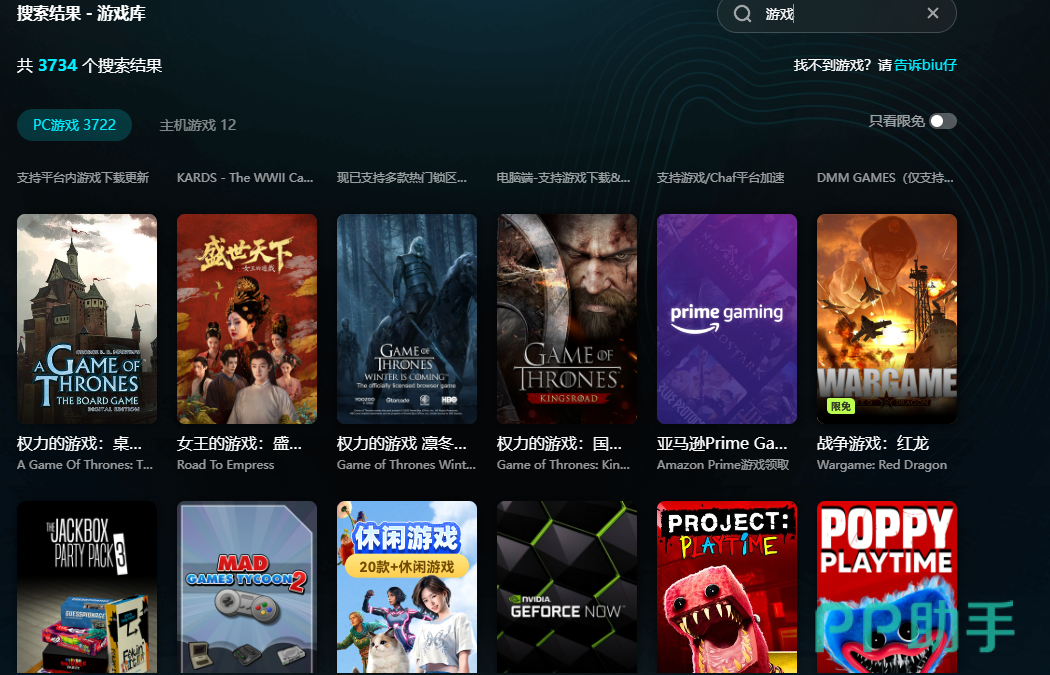Open the Prime Gaming tile

(727, 318)
